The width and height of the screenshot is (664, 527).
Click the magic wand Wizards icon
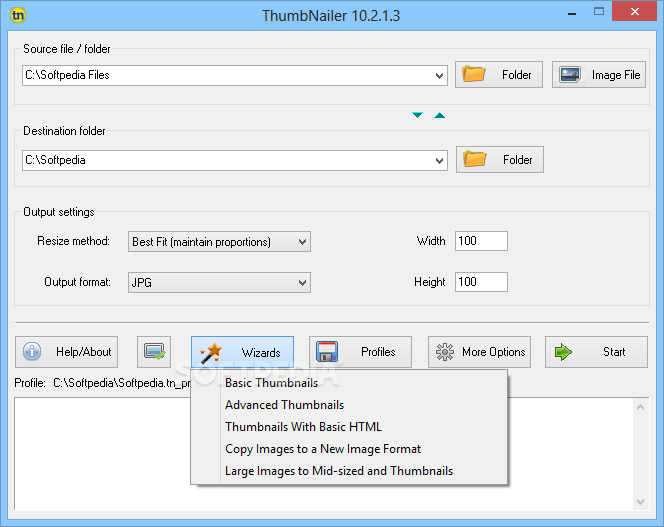point(211,352)
